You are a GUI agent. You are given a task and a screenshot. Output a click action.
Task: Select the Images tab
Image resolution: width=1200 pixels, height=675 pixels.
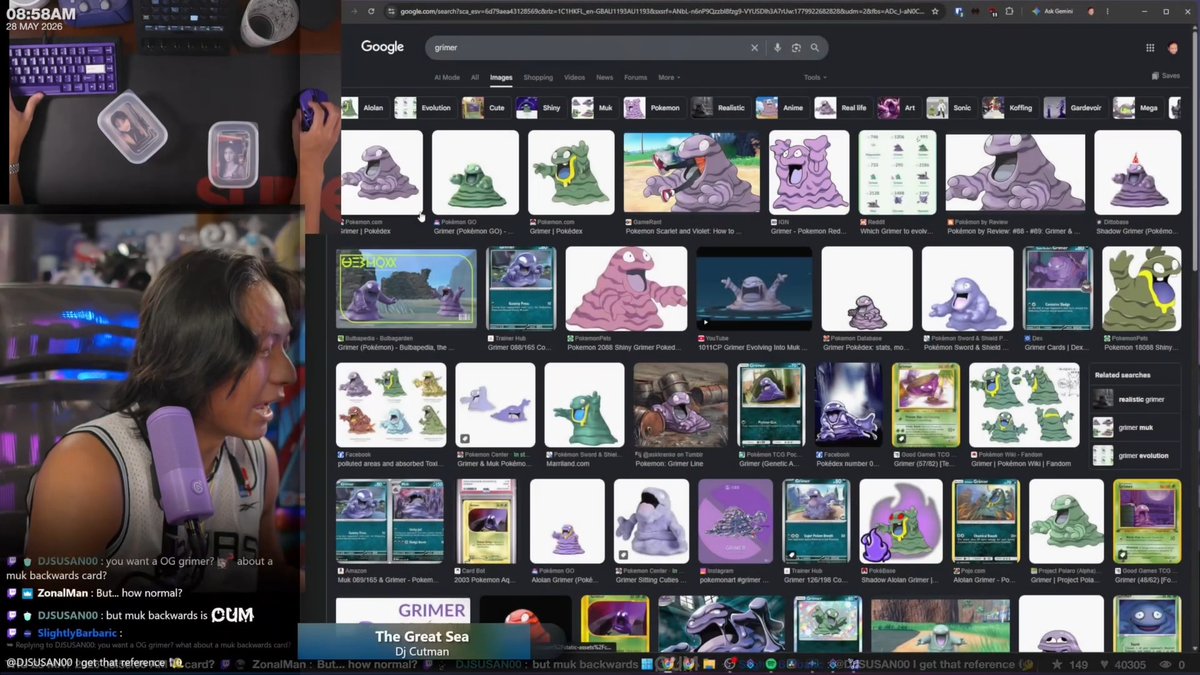click(501, 77)
